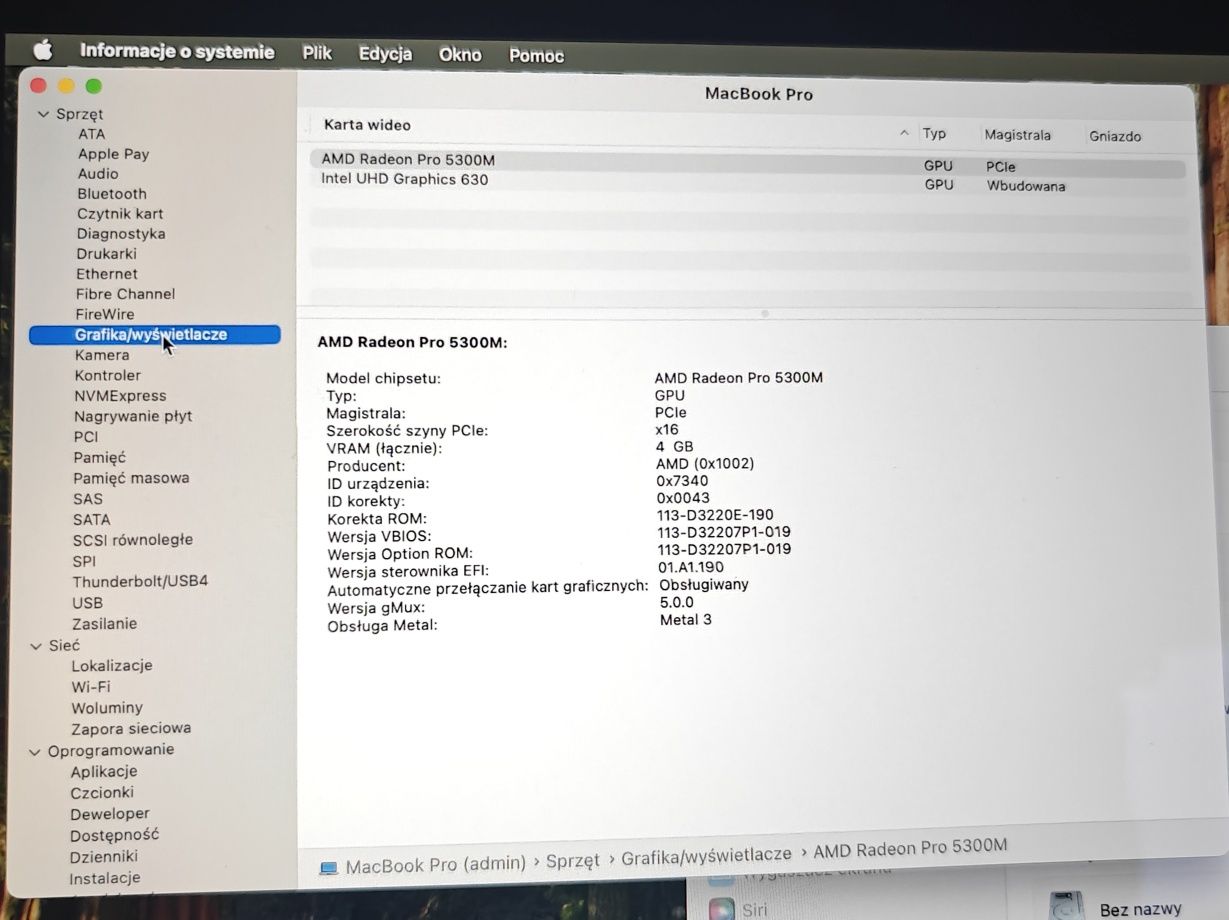Sort by the Gniazdo column header
This screenshot has height=920, width=1229.
pos(1115,136)
